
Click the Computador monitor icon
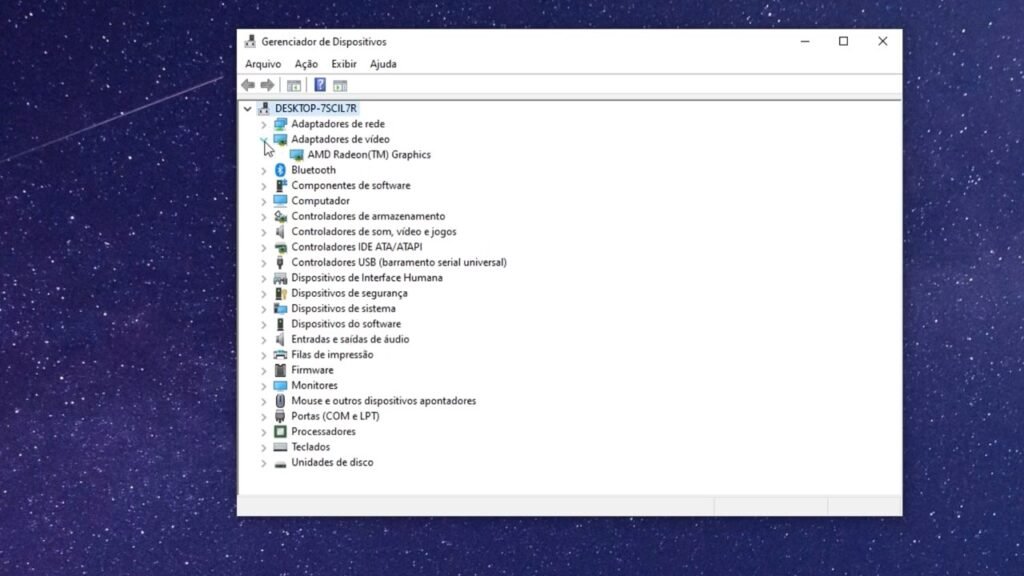tap(280, 200)
